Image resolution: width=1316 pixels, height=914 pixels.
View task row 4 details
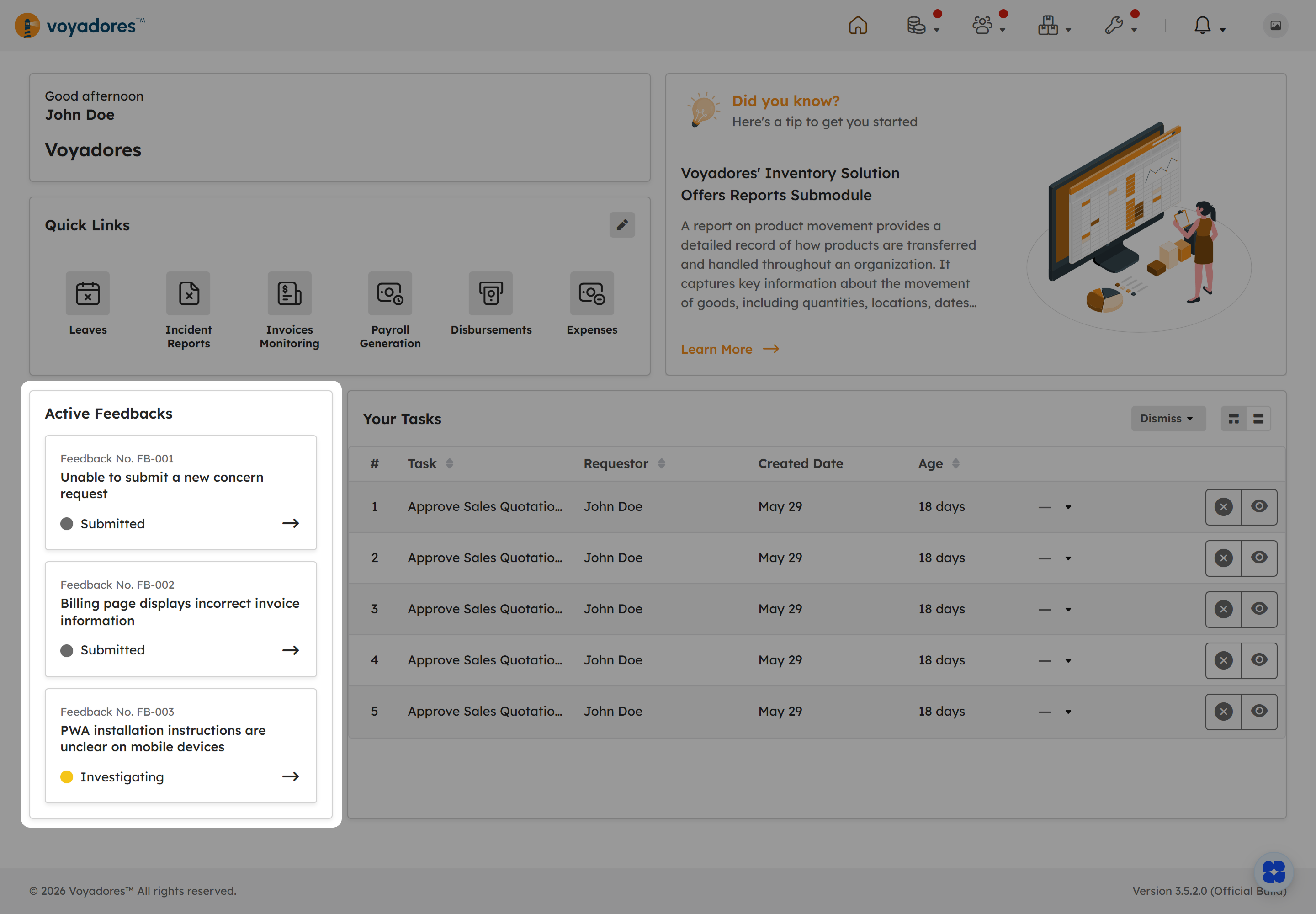pos(1259,660)
